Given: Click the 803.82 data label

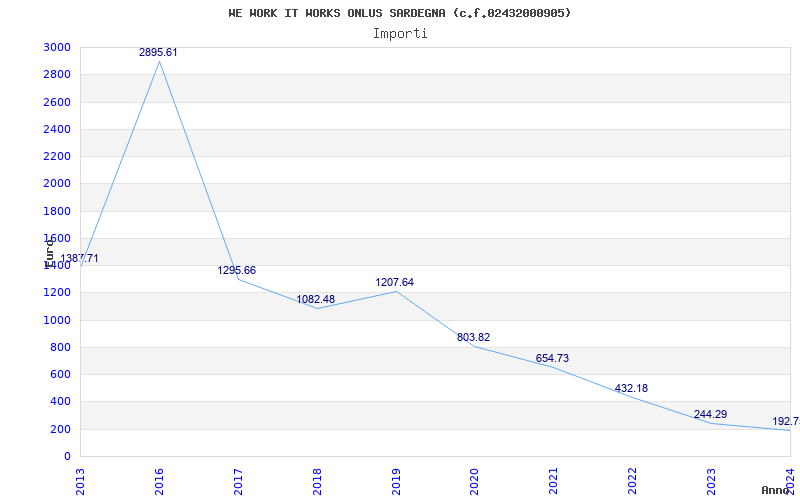Looking at the screenshot, I should 473,337.
